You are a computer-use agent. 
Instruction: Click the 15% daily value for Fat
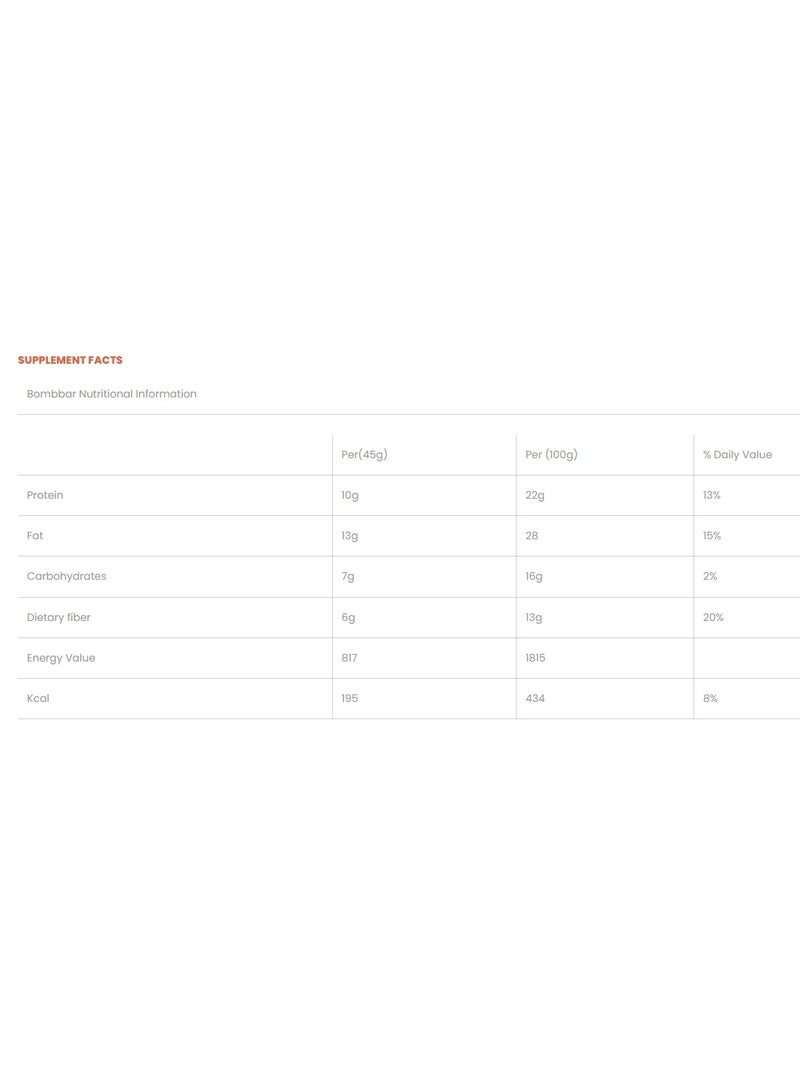[x=712, y=536]
